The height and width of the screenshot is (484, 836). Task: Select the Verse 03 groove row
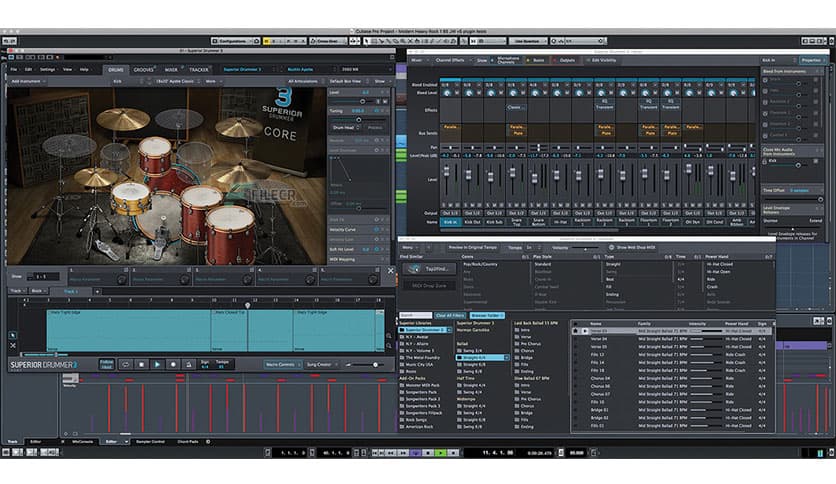pos(672,331)
